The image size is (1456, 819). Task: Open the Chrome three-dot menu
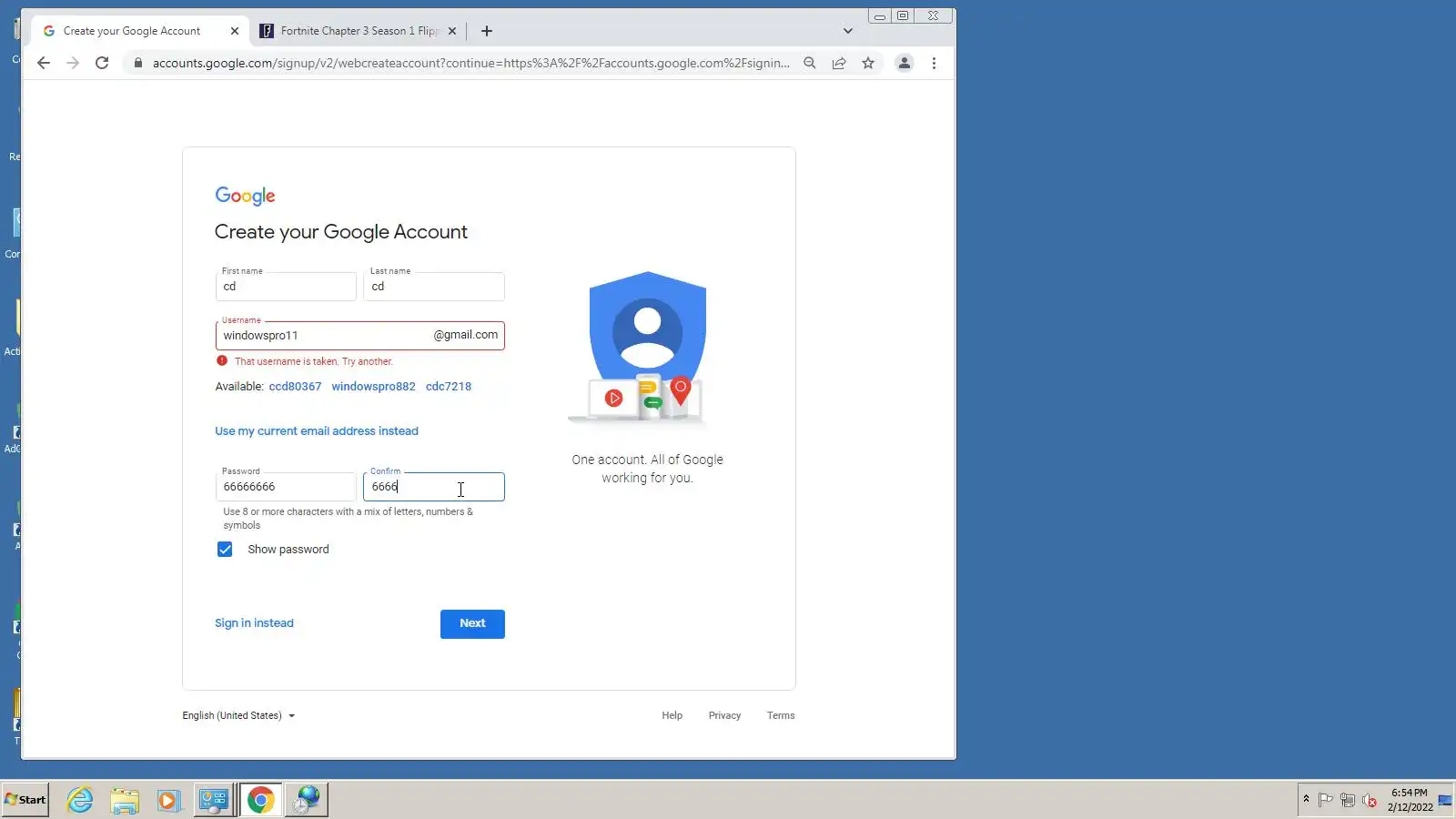pos(934,63)
